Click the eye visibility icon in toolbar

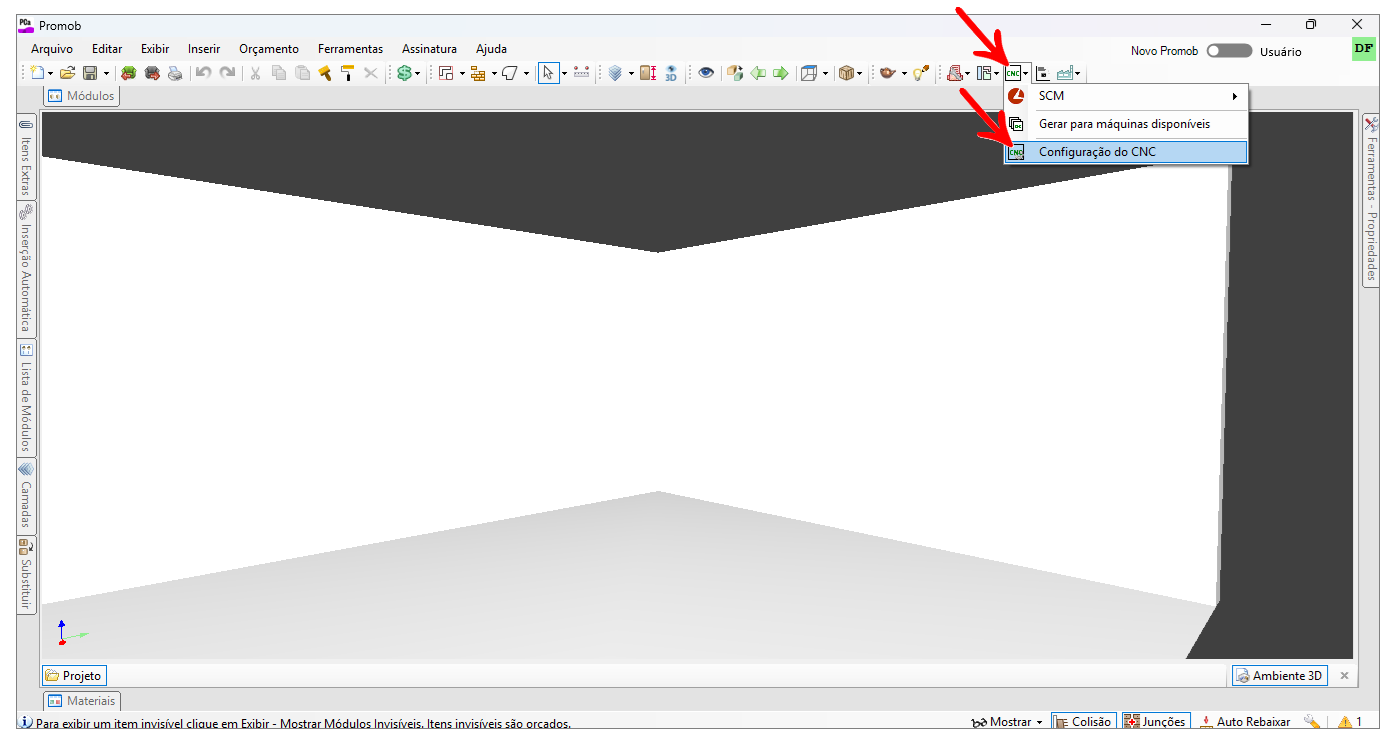coord(706,73)
